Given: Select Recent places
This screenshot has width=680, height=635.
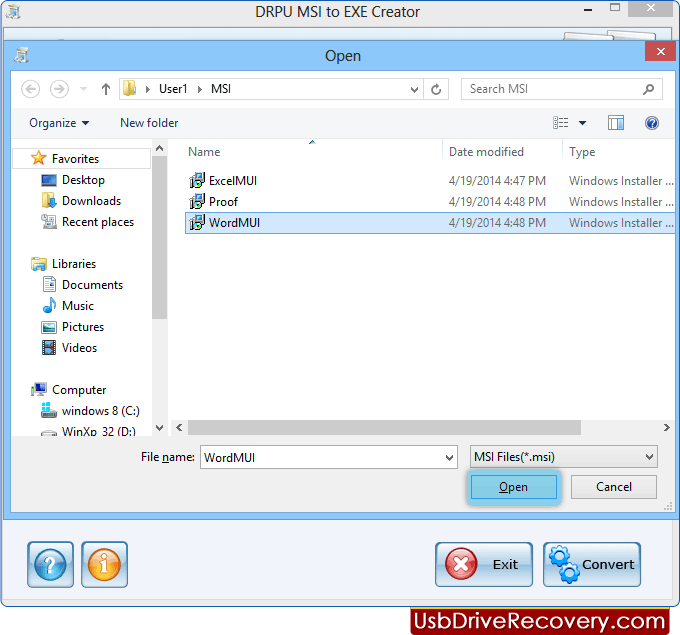Looking at the screenshot, I should pyautogui.click(x=98, y=222).
